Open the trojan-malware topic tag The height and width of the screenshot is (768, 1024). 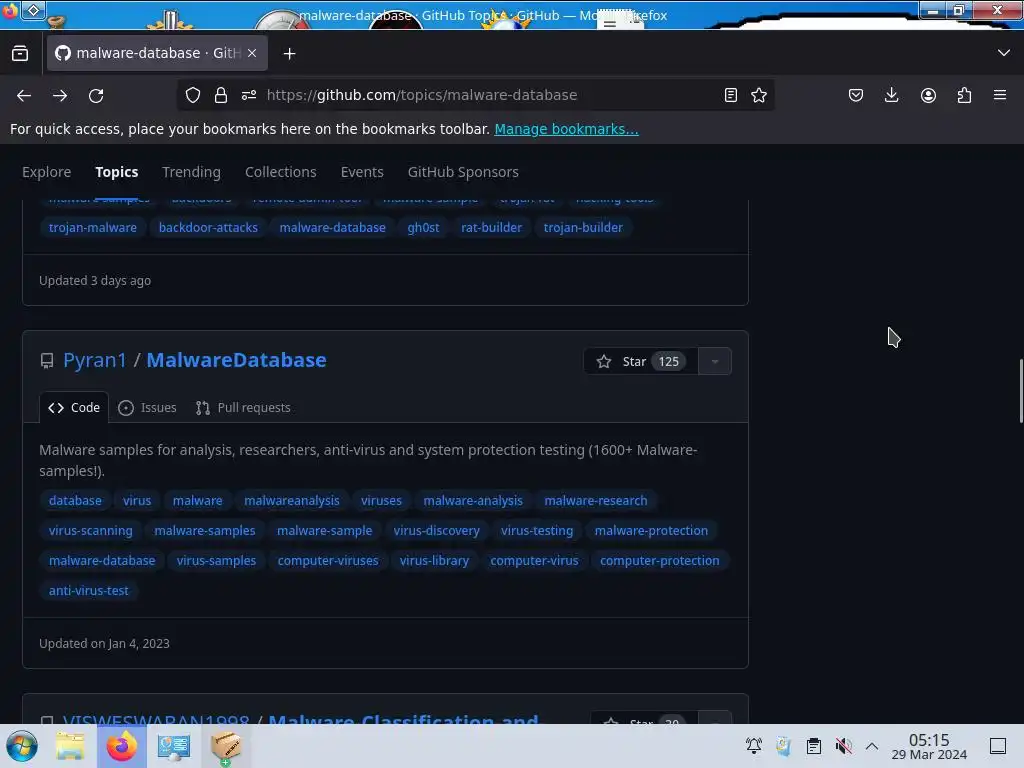pos(93,227)
